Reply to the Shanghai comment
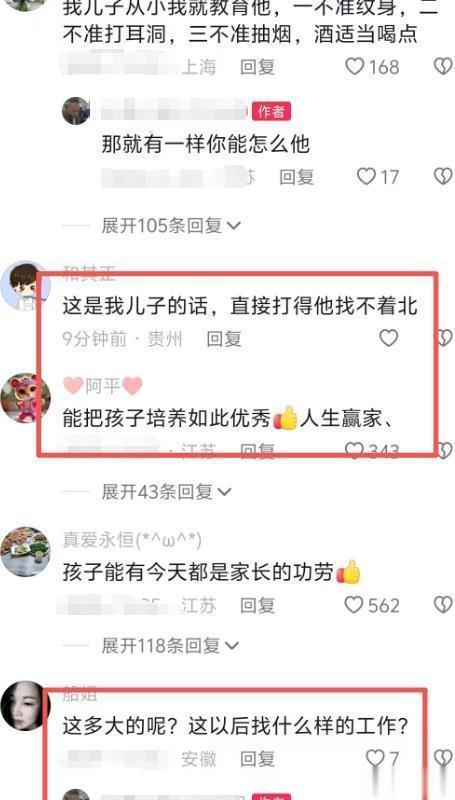455x800 pixels. coord(258,67)
